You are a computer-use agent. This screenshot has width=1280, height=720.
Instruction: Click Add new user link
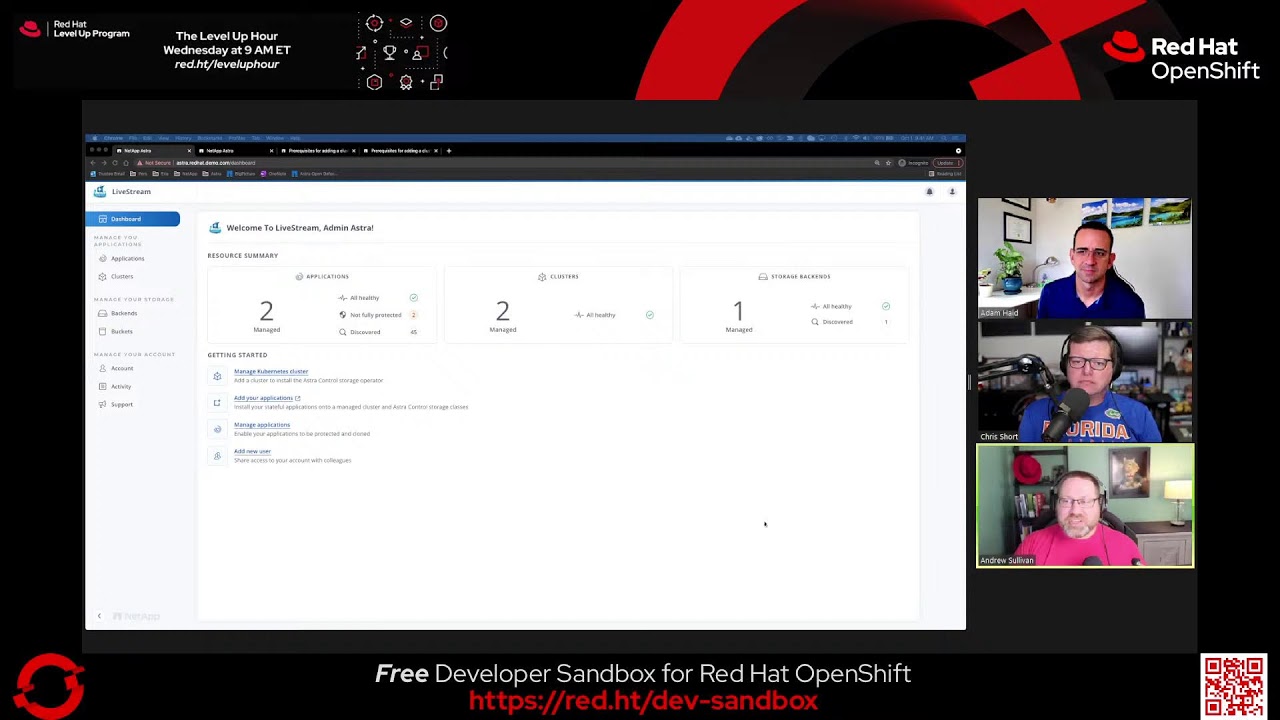[x=252, y=451]
